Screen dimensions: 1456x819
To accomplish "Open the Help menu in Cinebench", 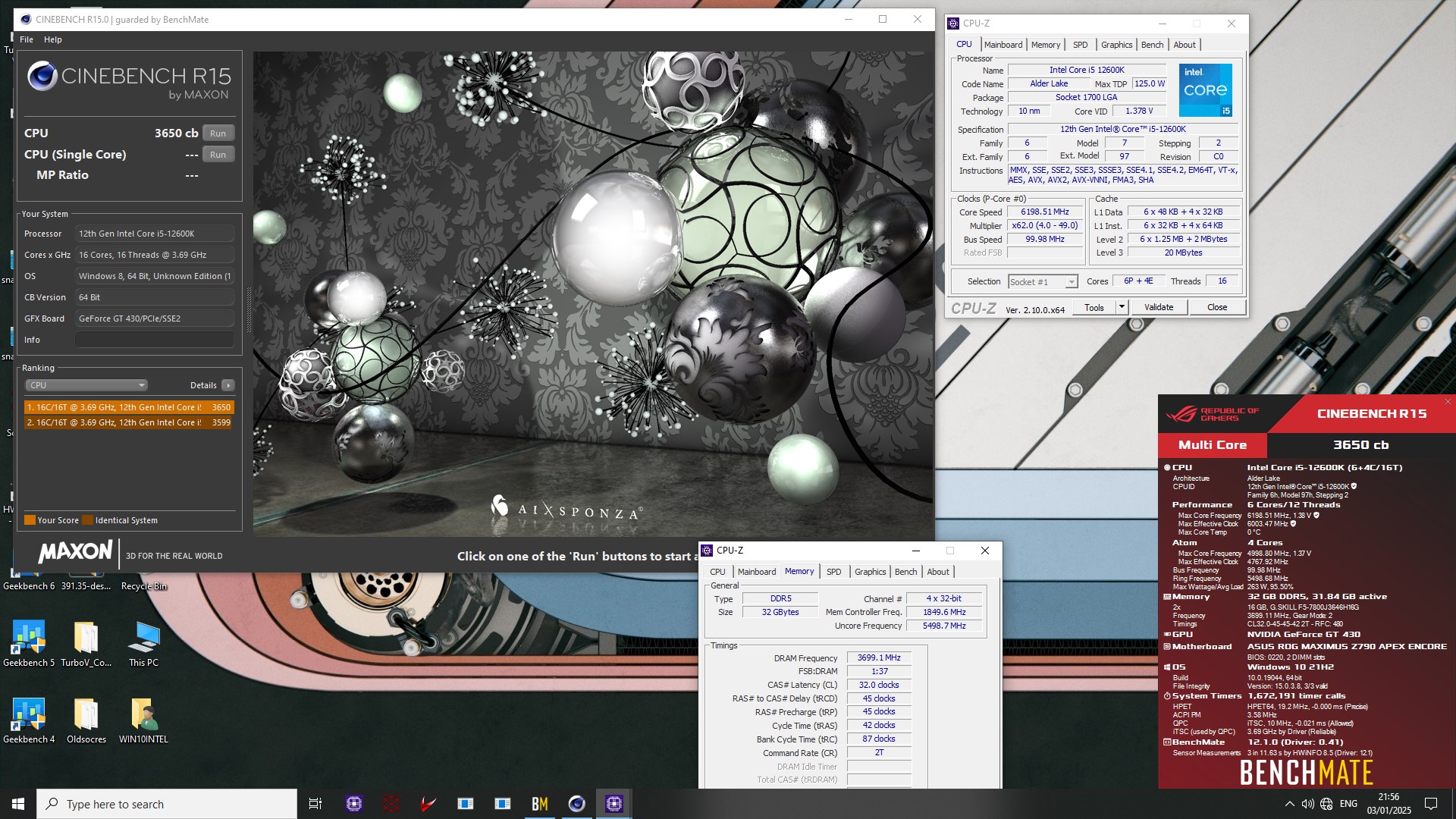I will [53, 39].
